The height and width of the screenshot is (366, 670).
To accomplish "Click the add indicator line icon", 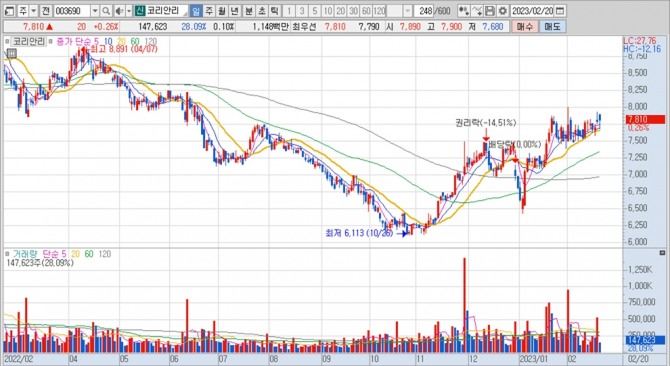I will [477, 11].
